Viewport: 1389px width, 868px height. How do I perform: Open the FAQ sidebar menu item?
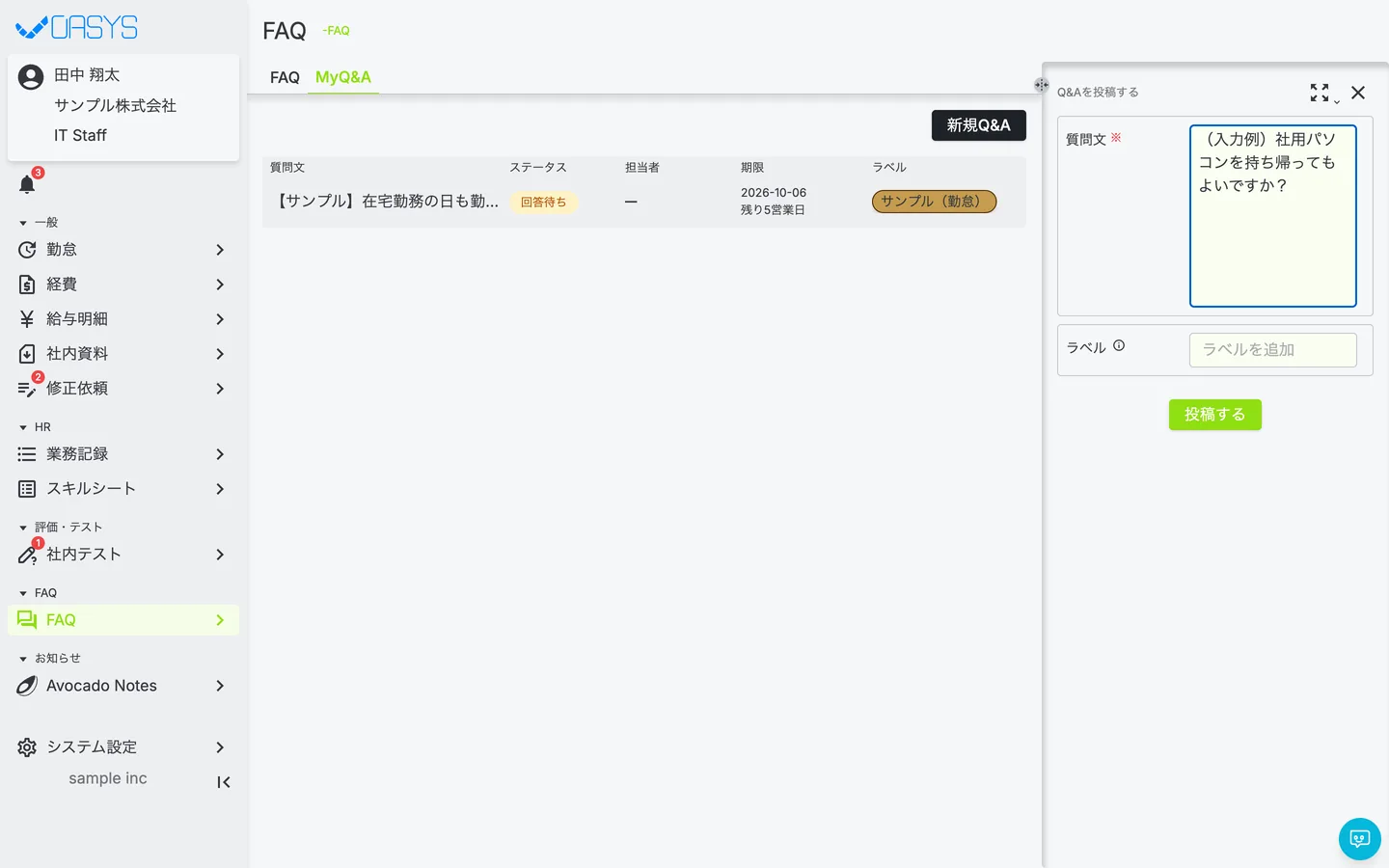[x=123, y=620]
